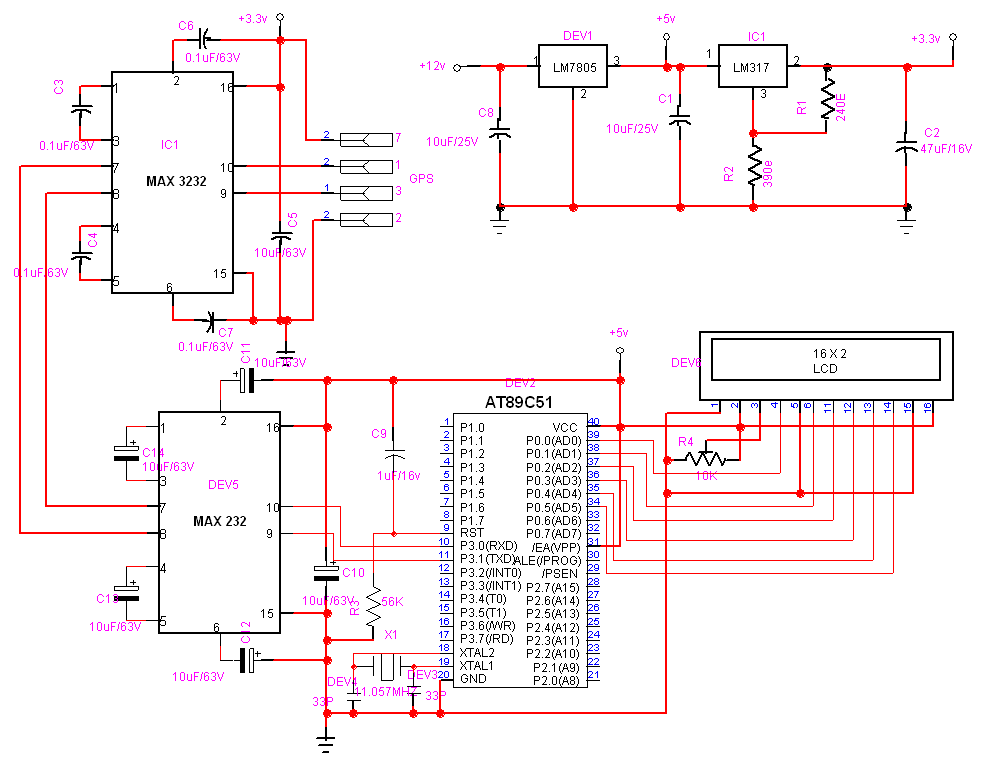
Task: Select the MAX 3232 chip body
Action: pyautogui.click(x=171, y=180)
